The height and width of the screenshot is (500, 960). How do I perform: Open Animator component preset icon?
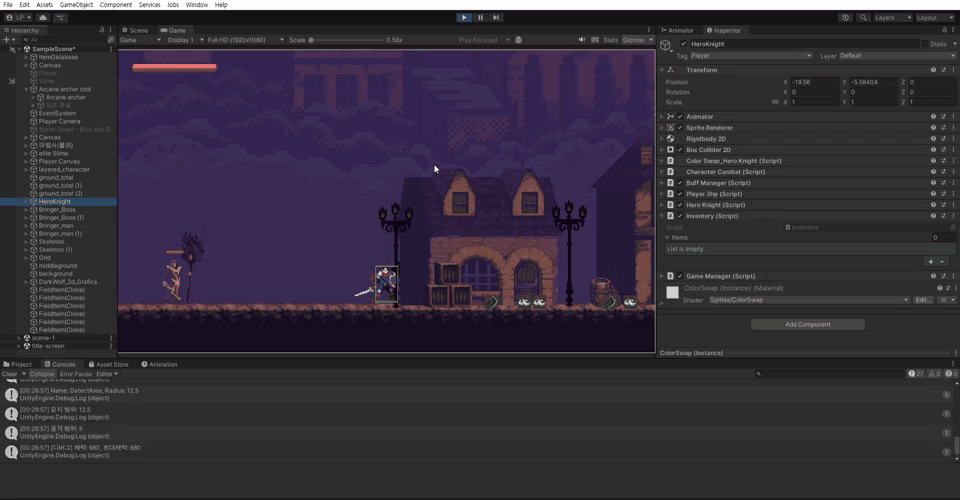point(943,116)
